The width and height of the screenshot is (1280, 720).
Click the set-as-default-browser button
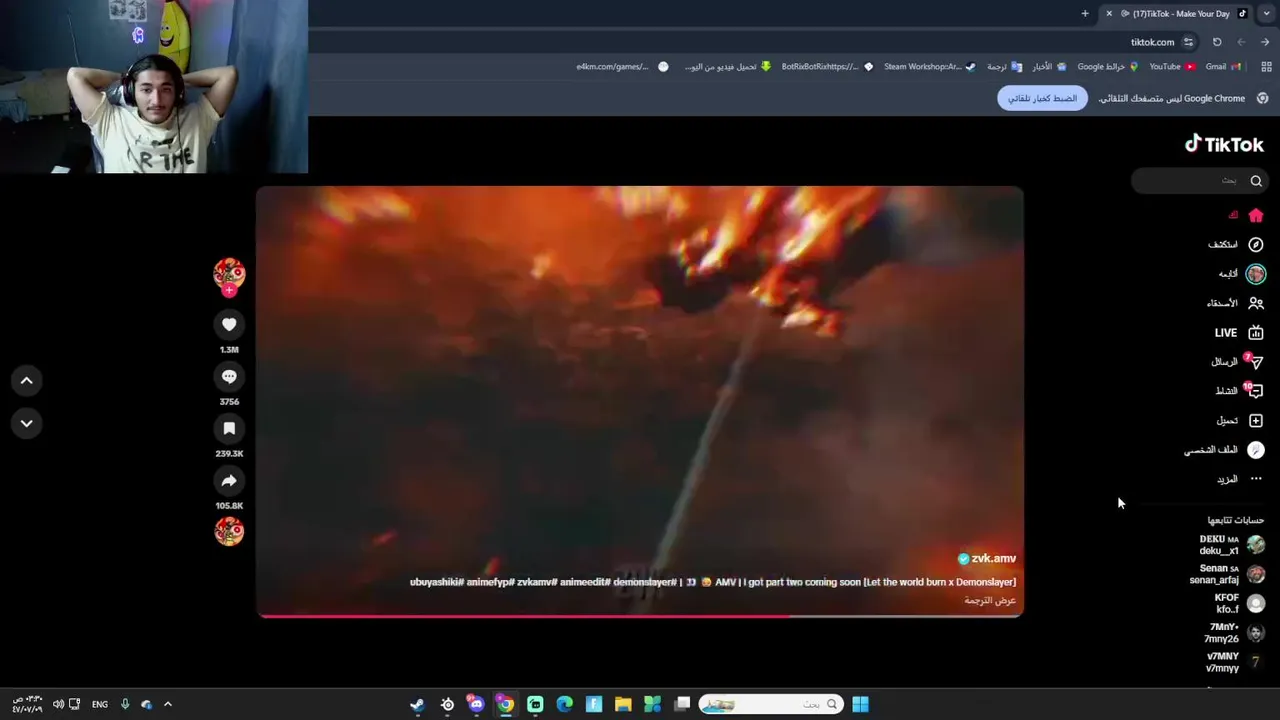1042,98
